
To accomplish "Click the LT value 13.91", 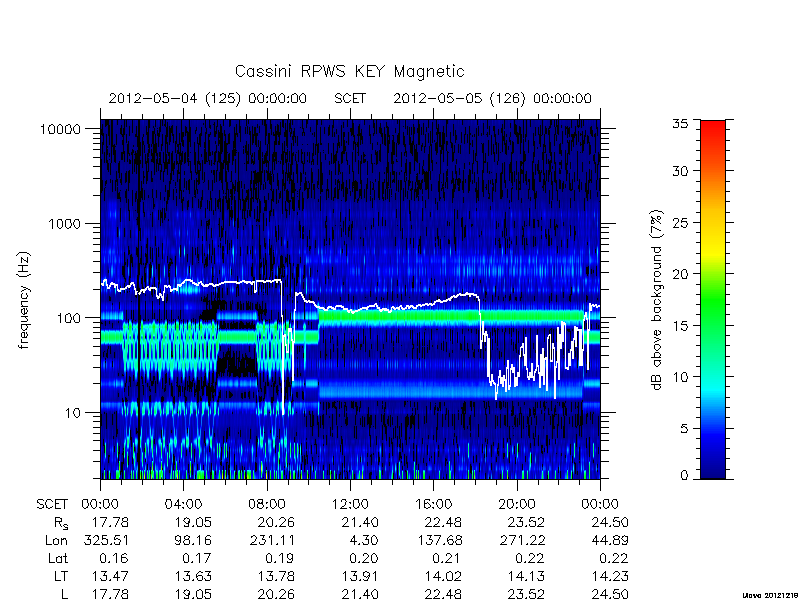I will coord(360,577).
